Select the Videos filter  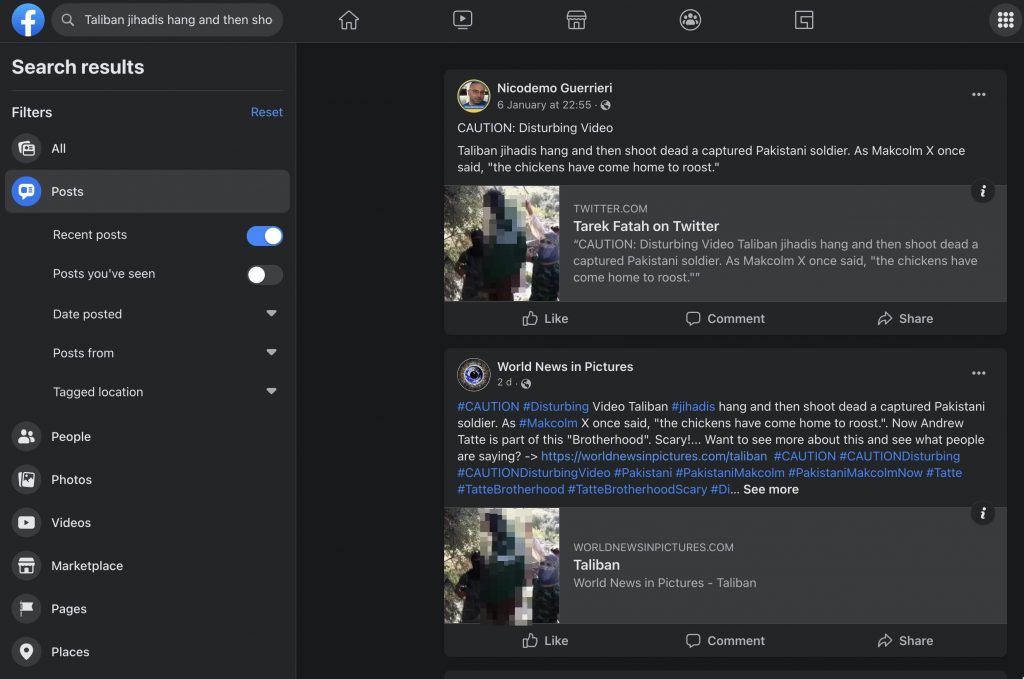tap(147, 523)
